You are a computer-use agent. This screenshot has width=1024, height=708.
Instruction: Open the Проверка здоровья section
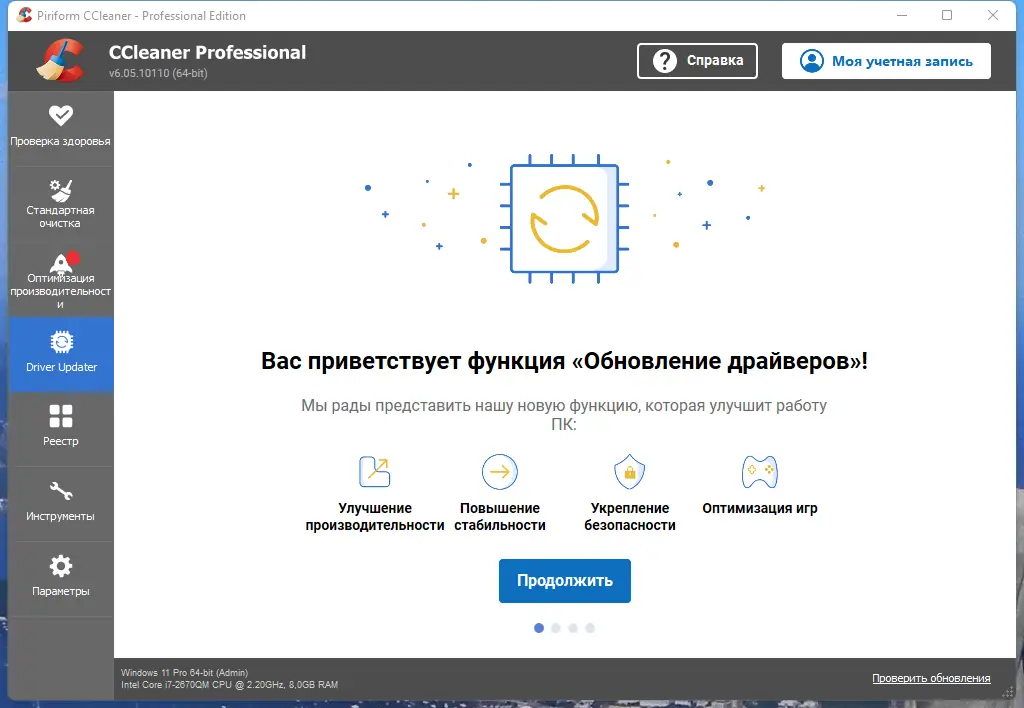point(60,128)
